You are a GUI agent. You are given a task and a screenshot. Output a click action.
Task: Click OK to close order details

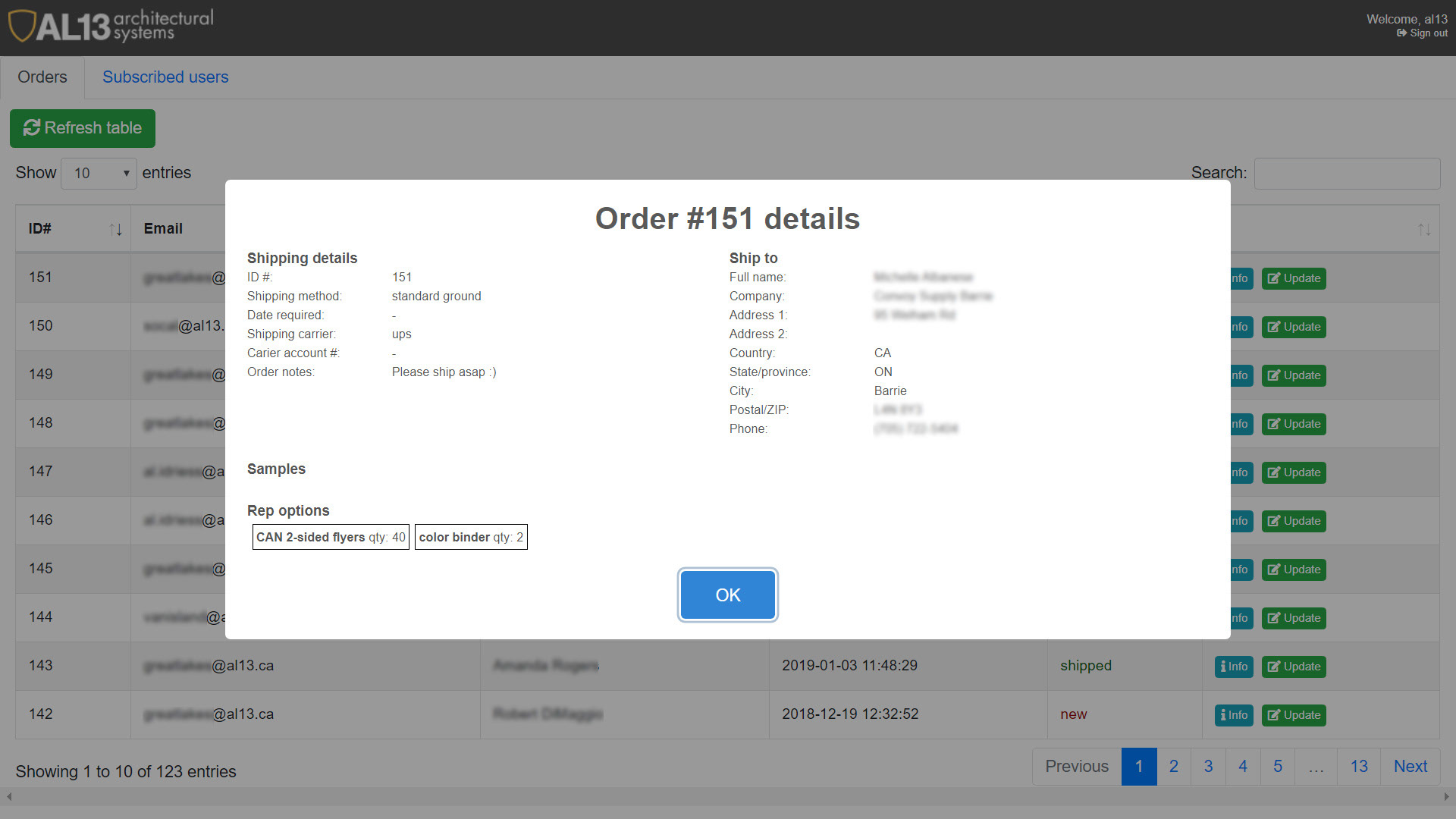[x=727, y=595]
